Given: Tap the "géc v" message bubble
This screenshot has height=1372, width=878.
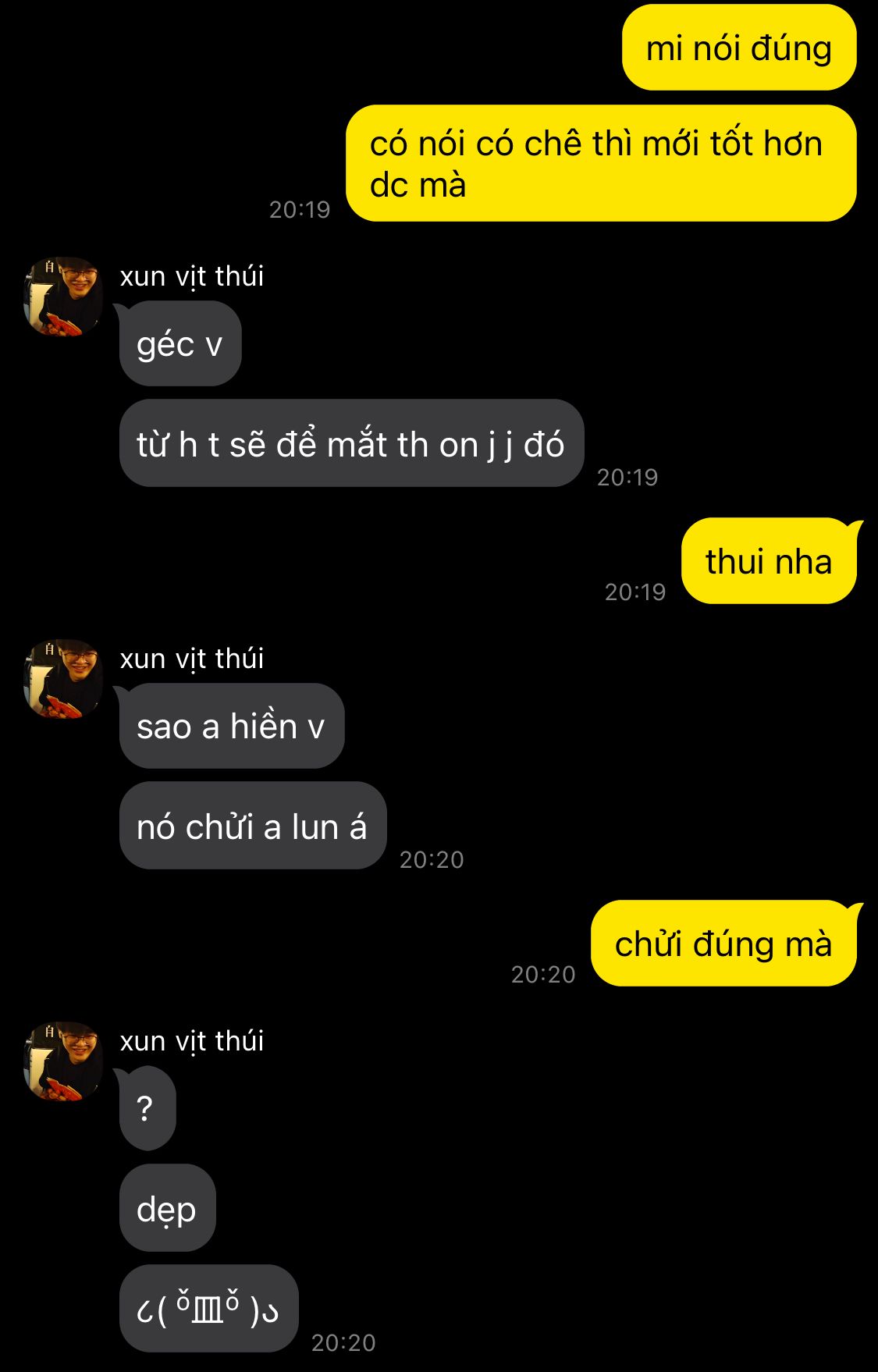Looking at the screenshot, I should click(x=180, y=343).
